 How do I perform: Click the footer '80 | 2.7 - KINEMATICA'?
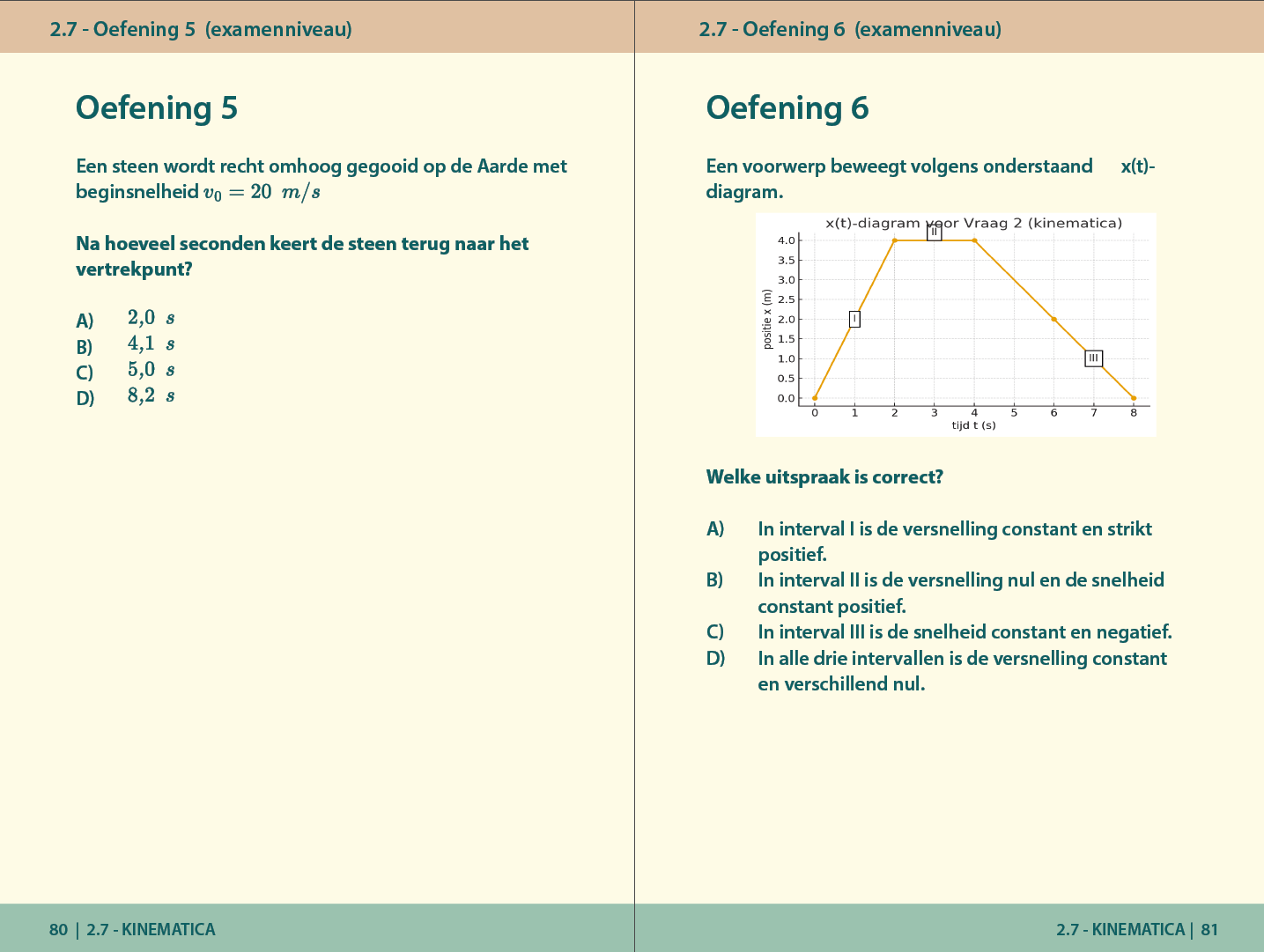pos(132,929)
